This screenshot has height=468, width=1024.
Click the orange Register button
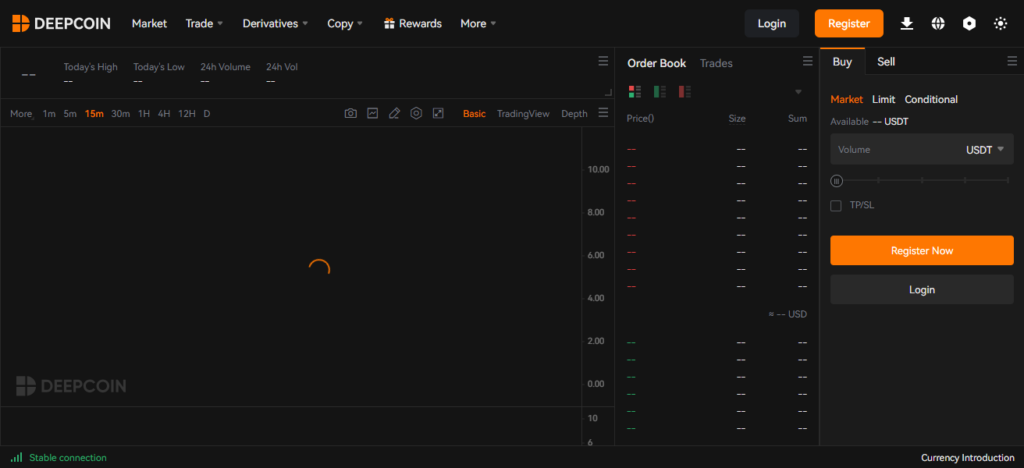849,23
